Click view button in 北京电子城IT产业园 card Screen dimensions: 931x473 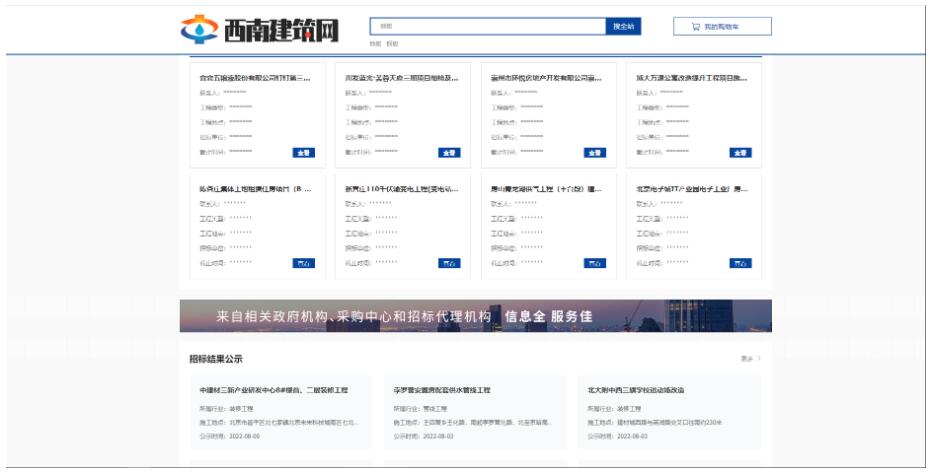(740, 263)
